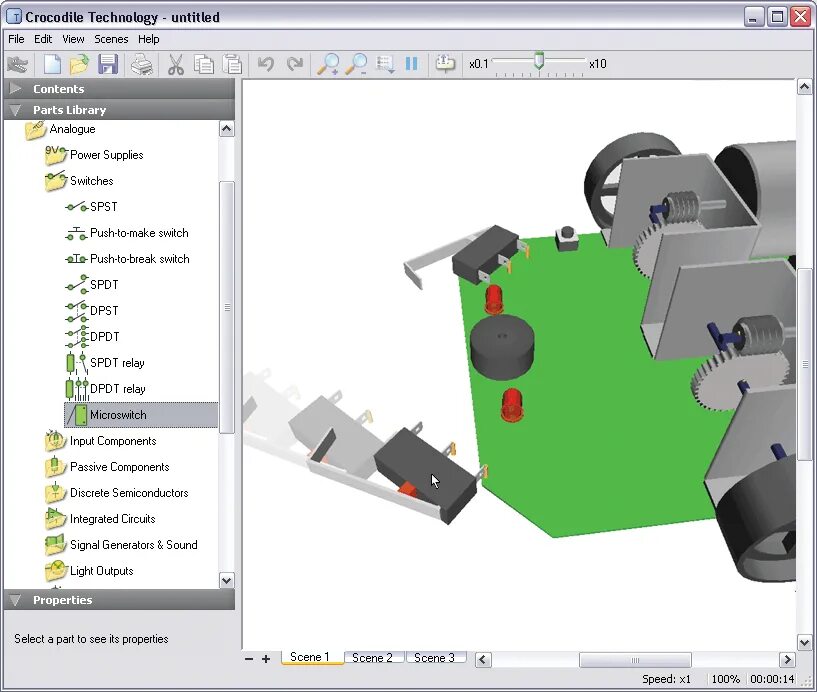Viewport: 817px width, 692px height.
Task: Click canvas vertical scroll down arrow
Action: (804, 642)
